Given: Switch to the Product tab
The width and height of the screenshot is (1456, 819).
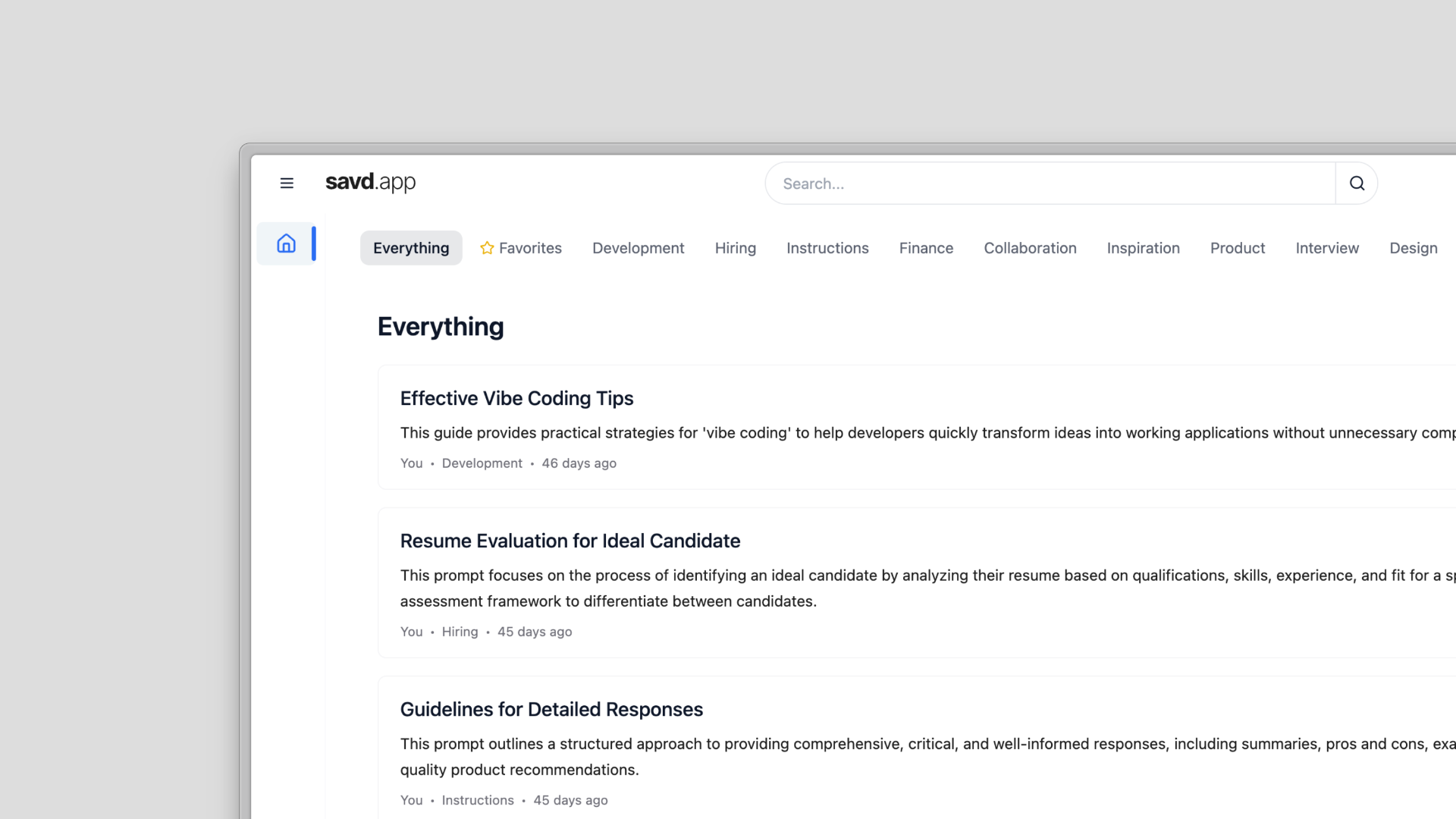Looking at the screenshot, I should [x=1238, y=248].
